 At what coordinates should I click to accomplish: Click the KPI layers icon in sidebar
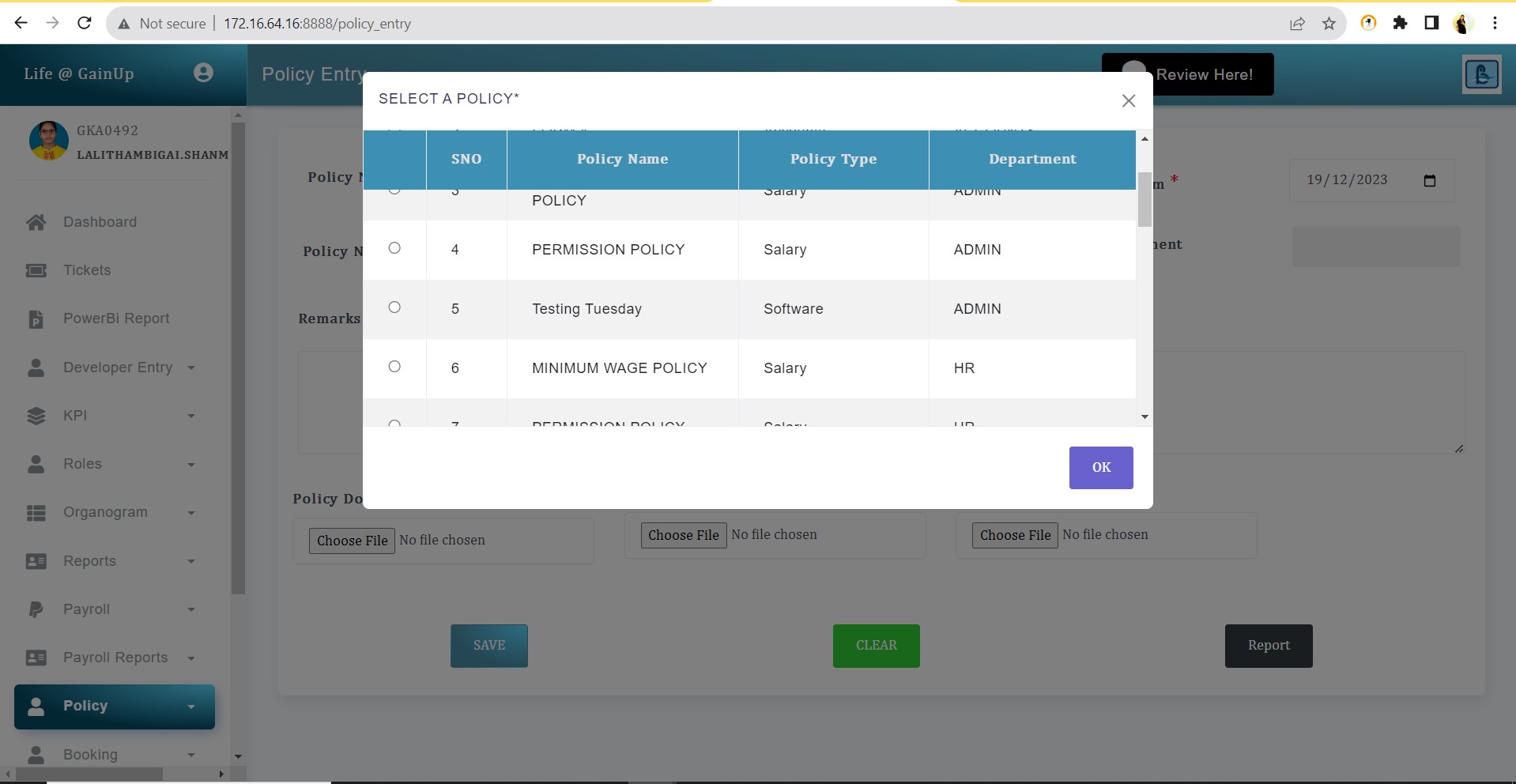[36, 416]
